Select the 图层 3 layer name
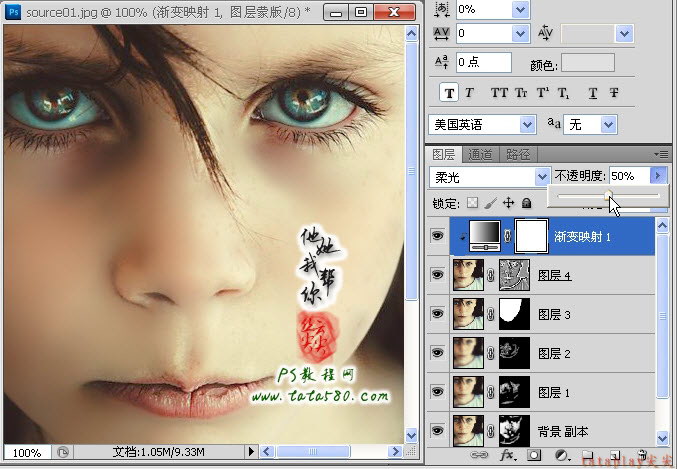Screen dimensions: 677x469 (554, 314)
